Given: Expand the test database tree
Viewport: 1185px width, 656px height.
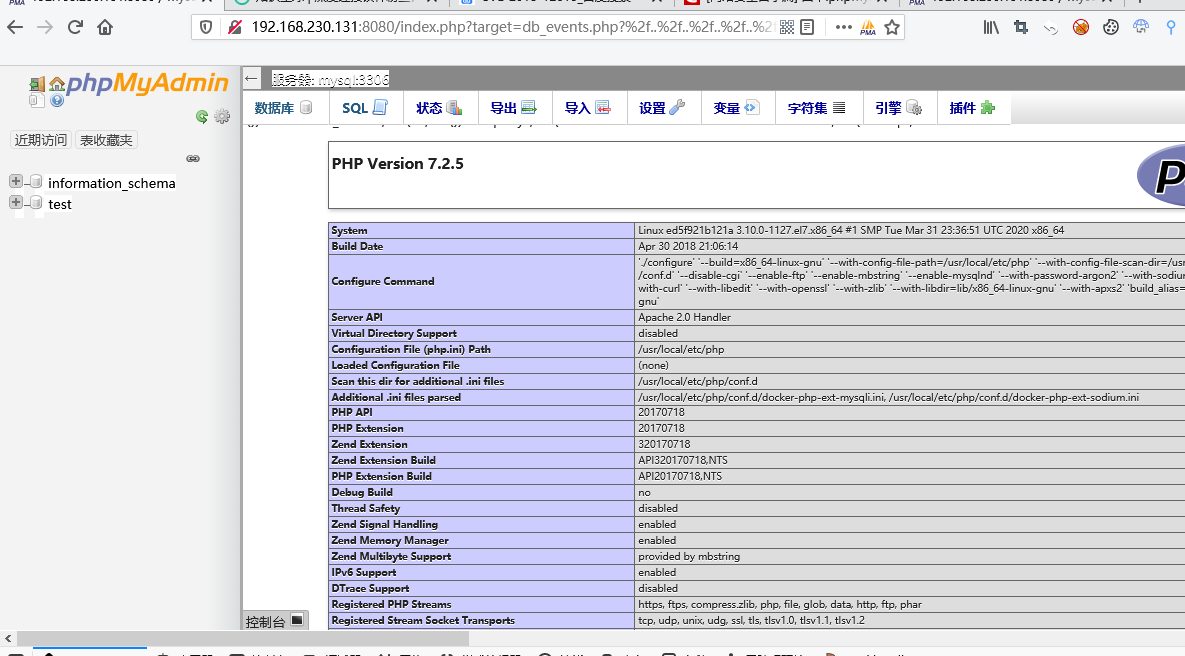Looking at the screenshot, I should [15, 203].
